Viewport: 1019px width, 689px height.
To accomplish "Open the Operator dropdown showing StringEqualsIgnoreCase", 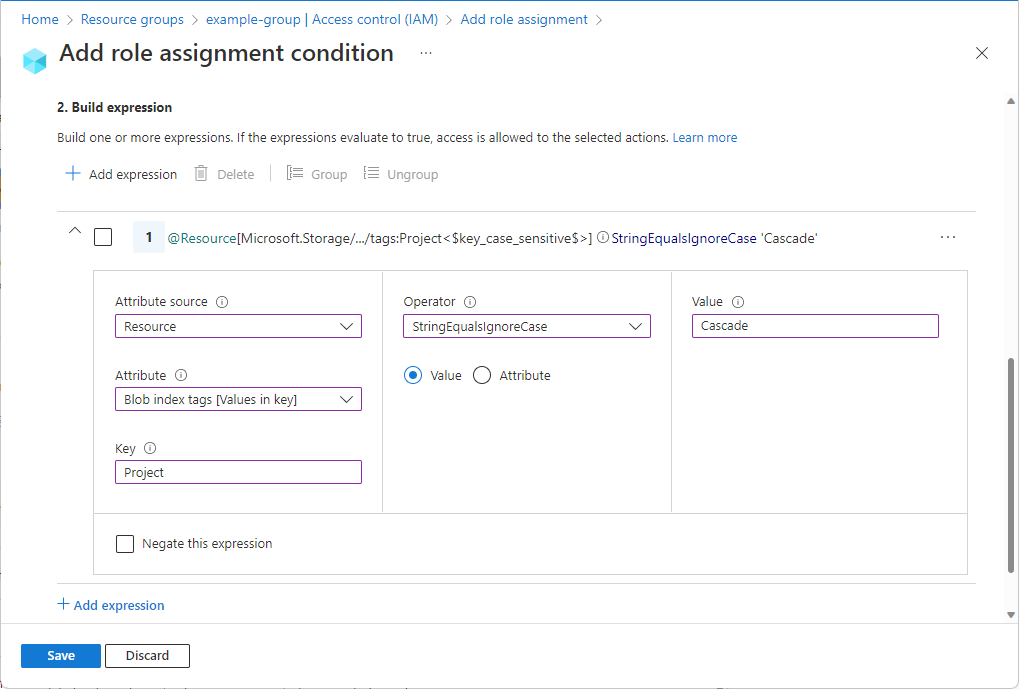I will click(x=526, y=325).
